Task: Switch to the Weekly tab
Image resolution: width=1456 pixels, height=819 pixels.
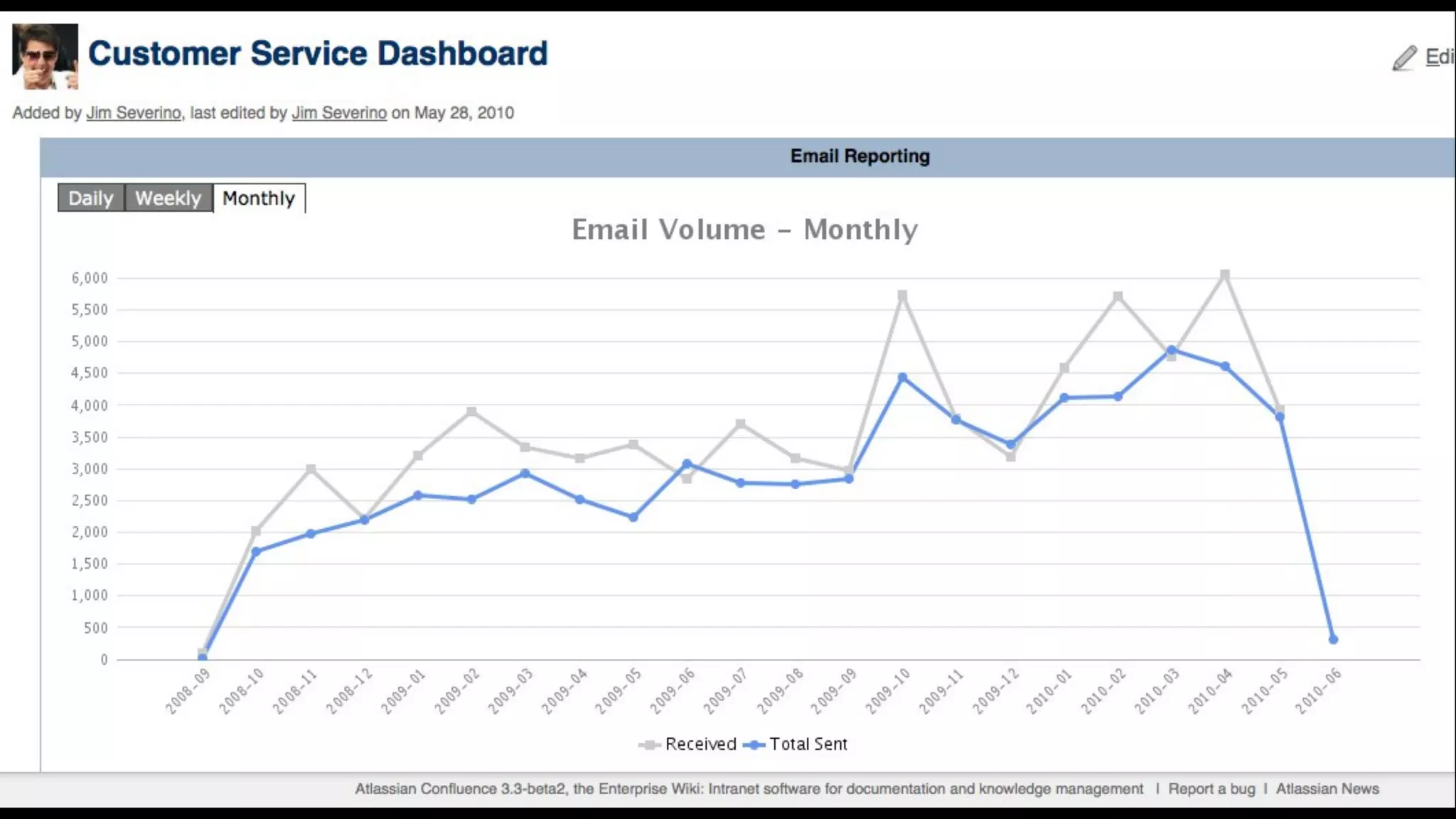Action: (168, 198)
